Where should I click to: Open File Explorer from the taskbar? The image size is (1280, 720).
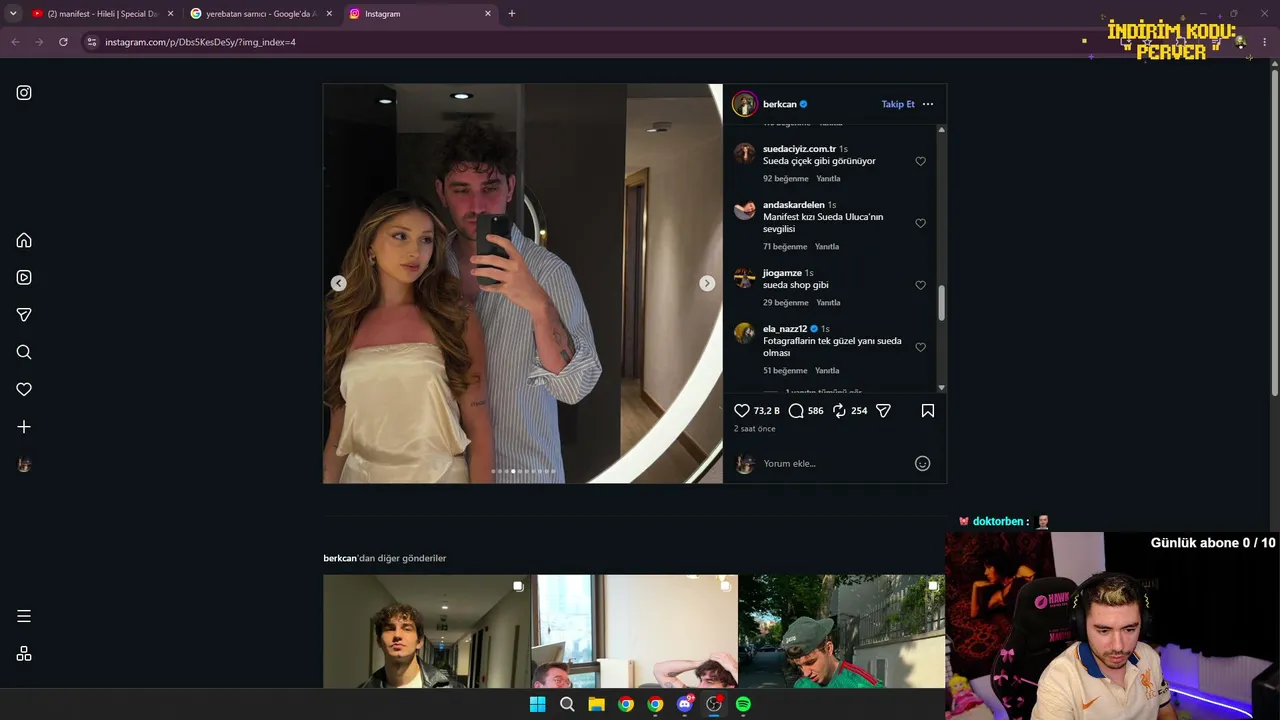coord(597,704)
